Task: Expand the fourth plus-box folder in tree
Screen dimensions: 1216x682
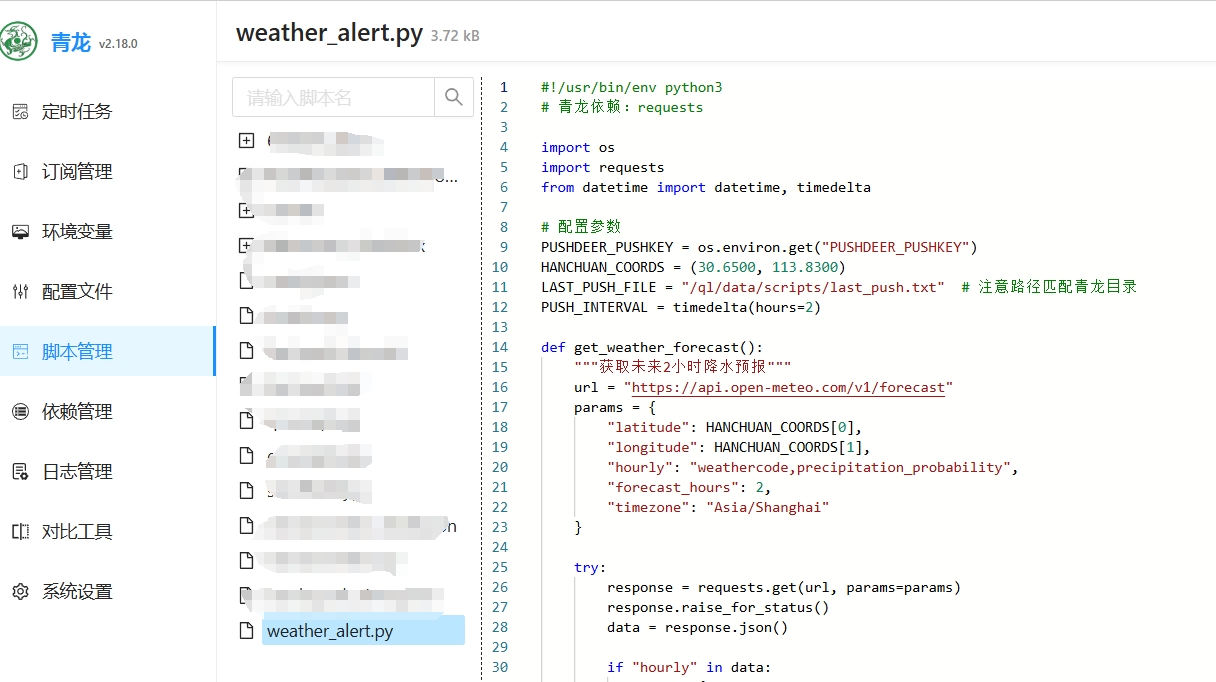Action: [x=246, y=245]
